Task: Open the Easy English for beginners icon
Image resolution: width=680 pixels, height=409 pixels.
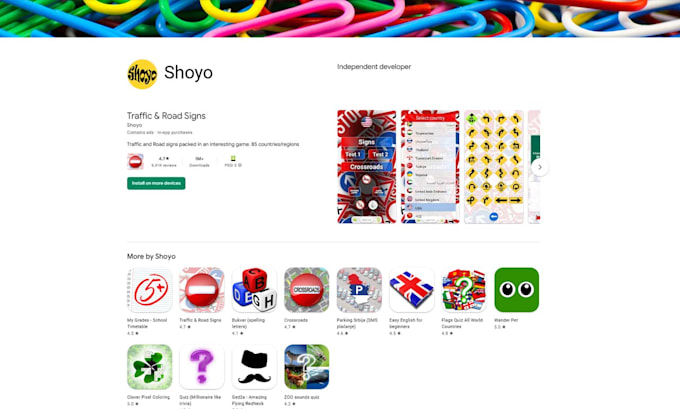Action: (x=412, y=290)
